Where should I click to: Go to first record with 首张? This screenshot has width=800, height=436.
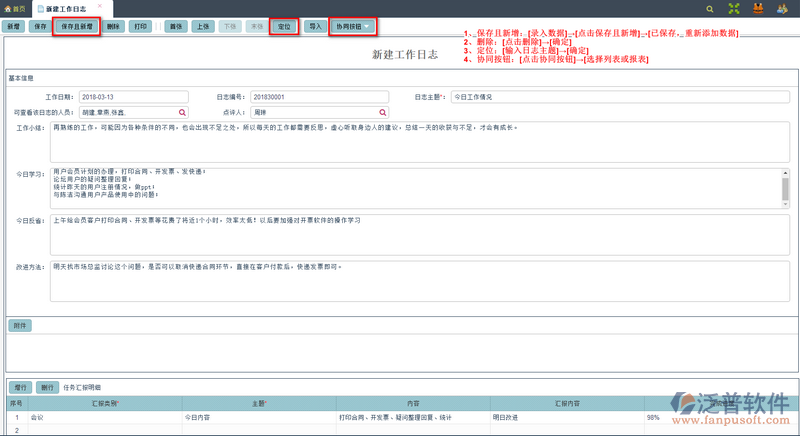tap(176, 27)
